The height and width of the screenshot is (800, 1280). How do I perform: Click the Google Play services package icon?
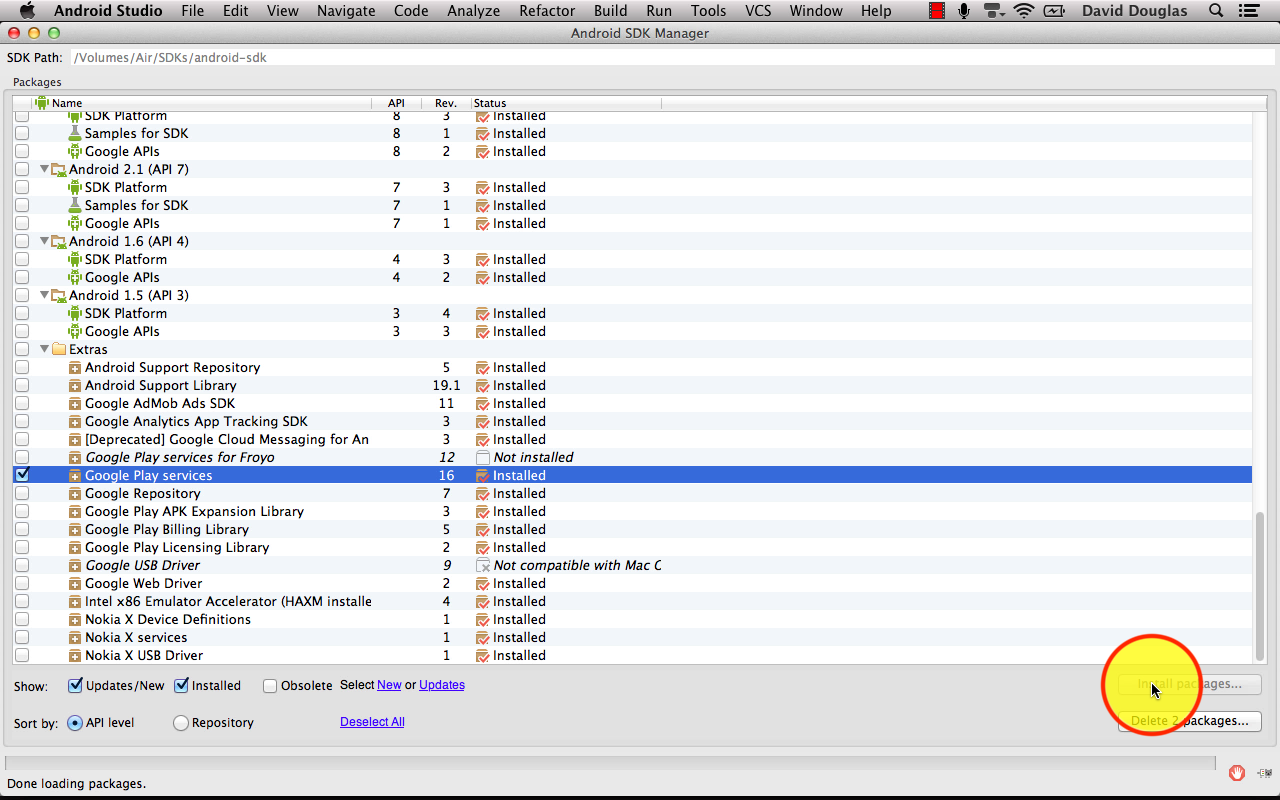tap(75, 476)
